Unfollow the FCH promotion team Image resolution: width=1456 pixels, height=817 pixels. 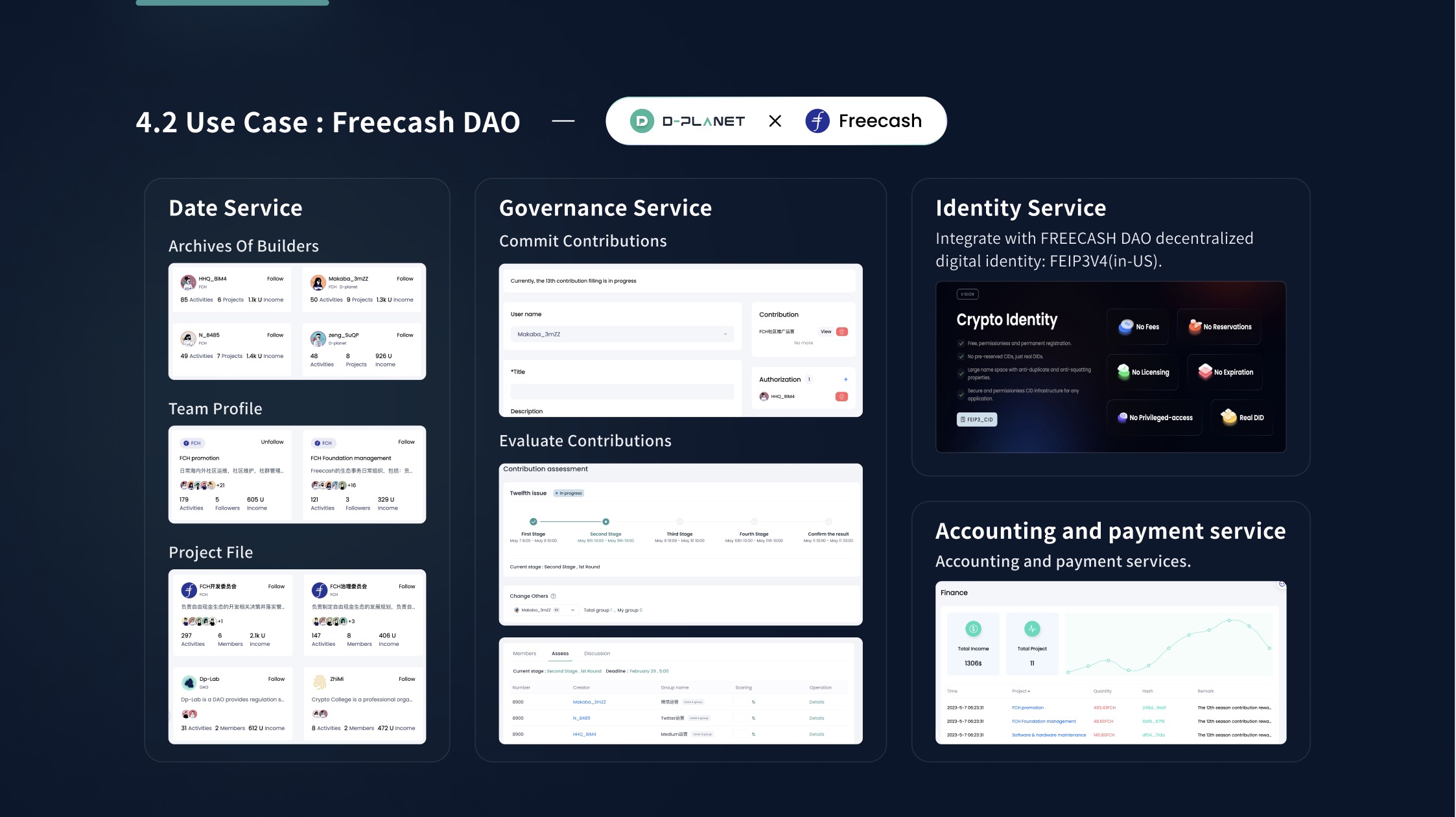tap(273, 442)
